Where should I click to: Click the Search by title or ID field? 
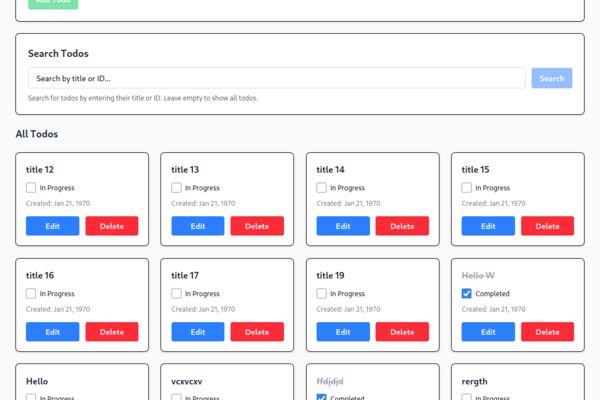click(276, 78)
